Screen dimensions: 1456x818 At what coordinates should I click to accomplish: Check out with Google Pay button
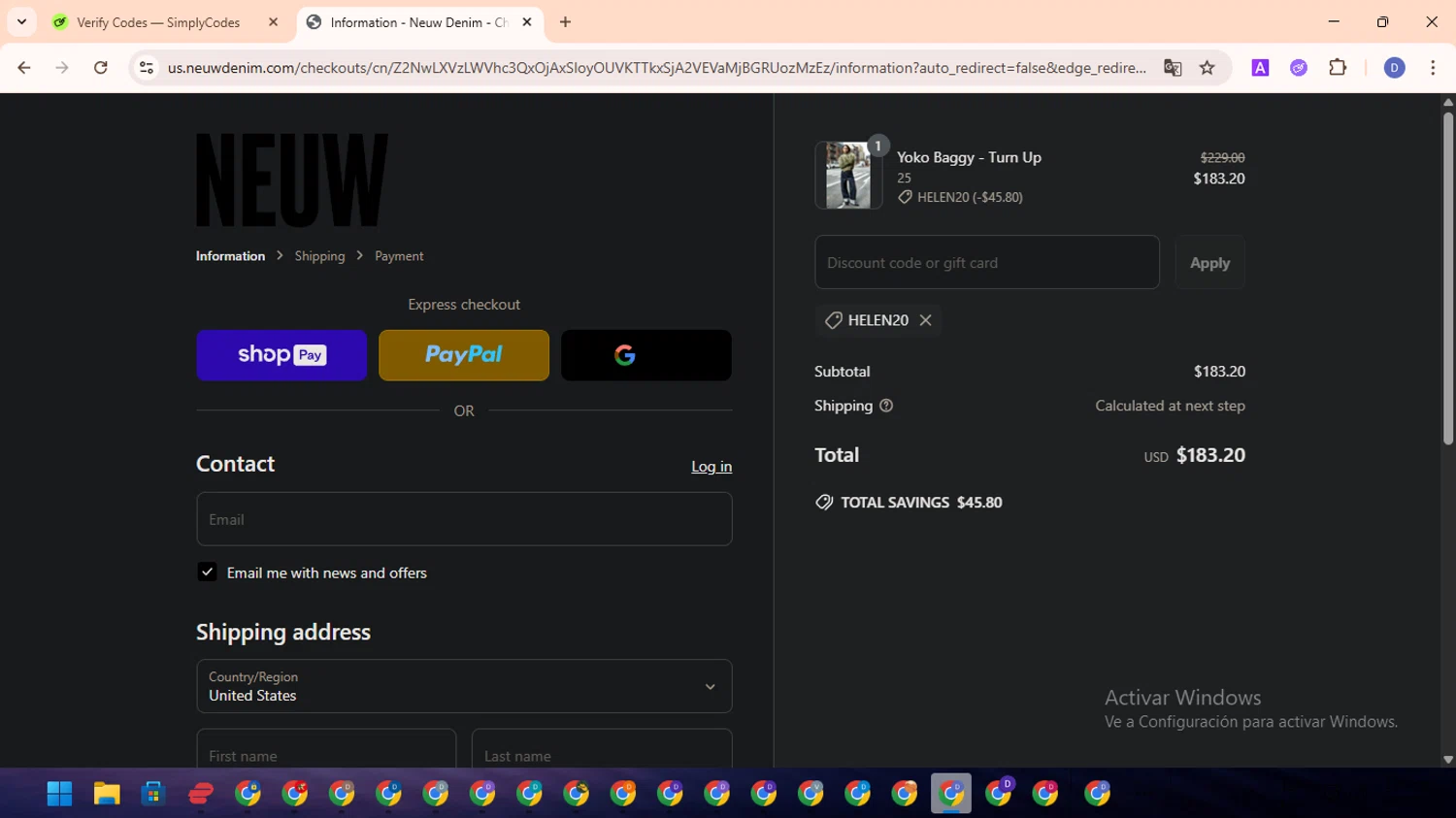pos(646,355)
